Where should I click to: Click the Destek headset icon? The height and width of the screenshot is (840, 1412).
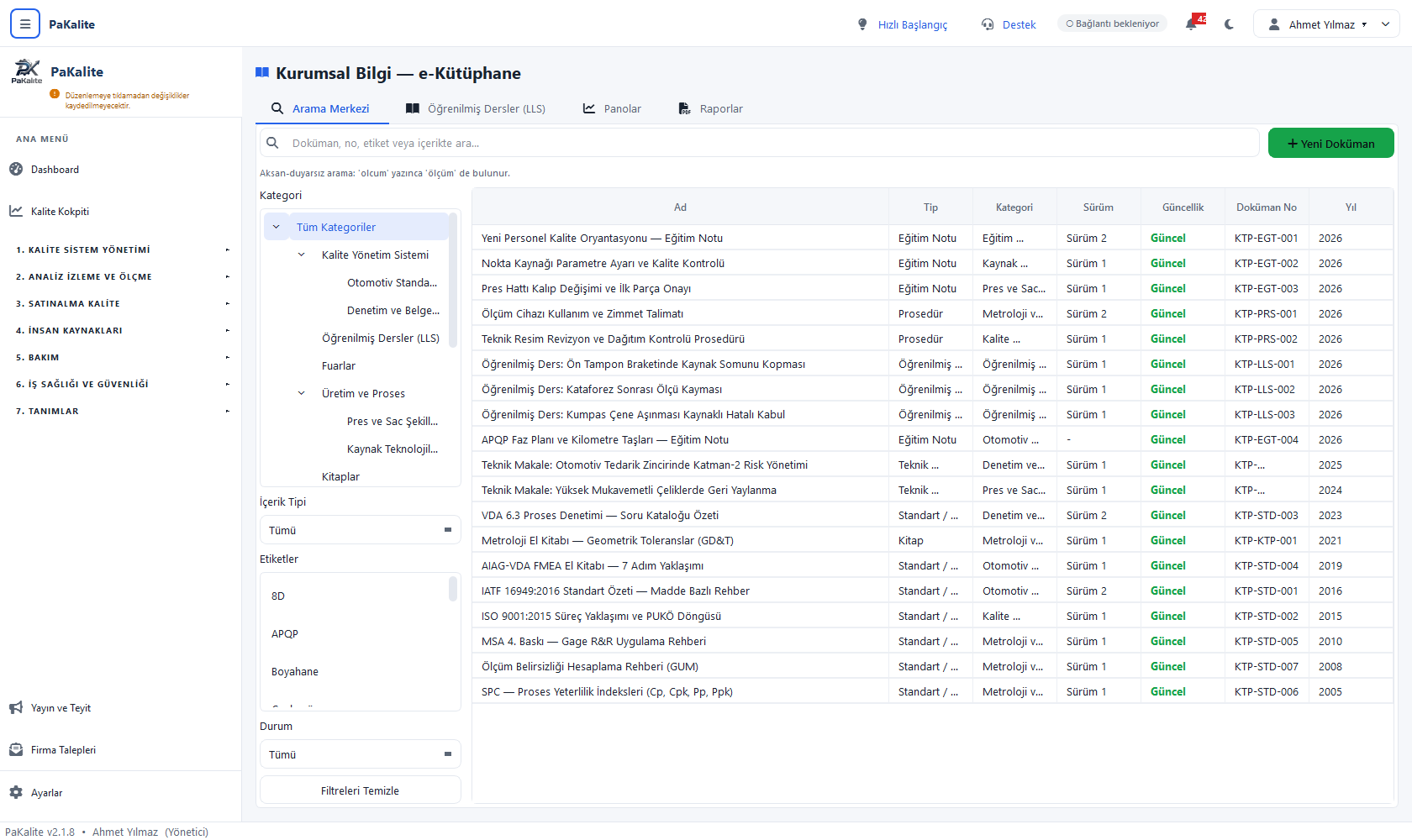click(988, 24)
